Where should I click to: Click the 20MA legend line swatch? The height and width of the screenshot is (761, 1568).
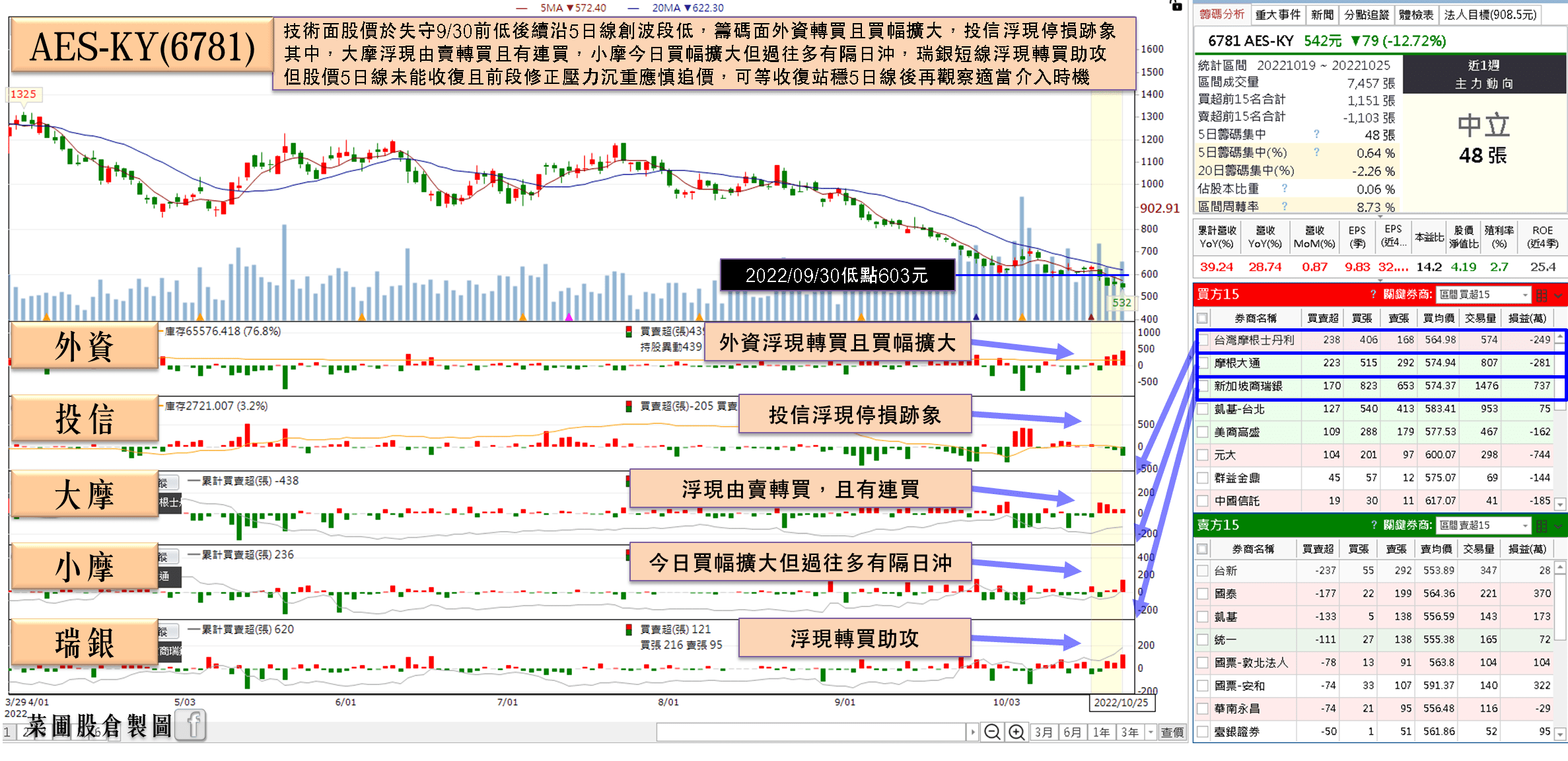click(x=633, y=8)
